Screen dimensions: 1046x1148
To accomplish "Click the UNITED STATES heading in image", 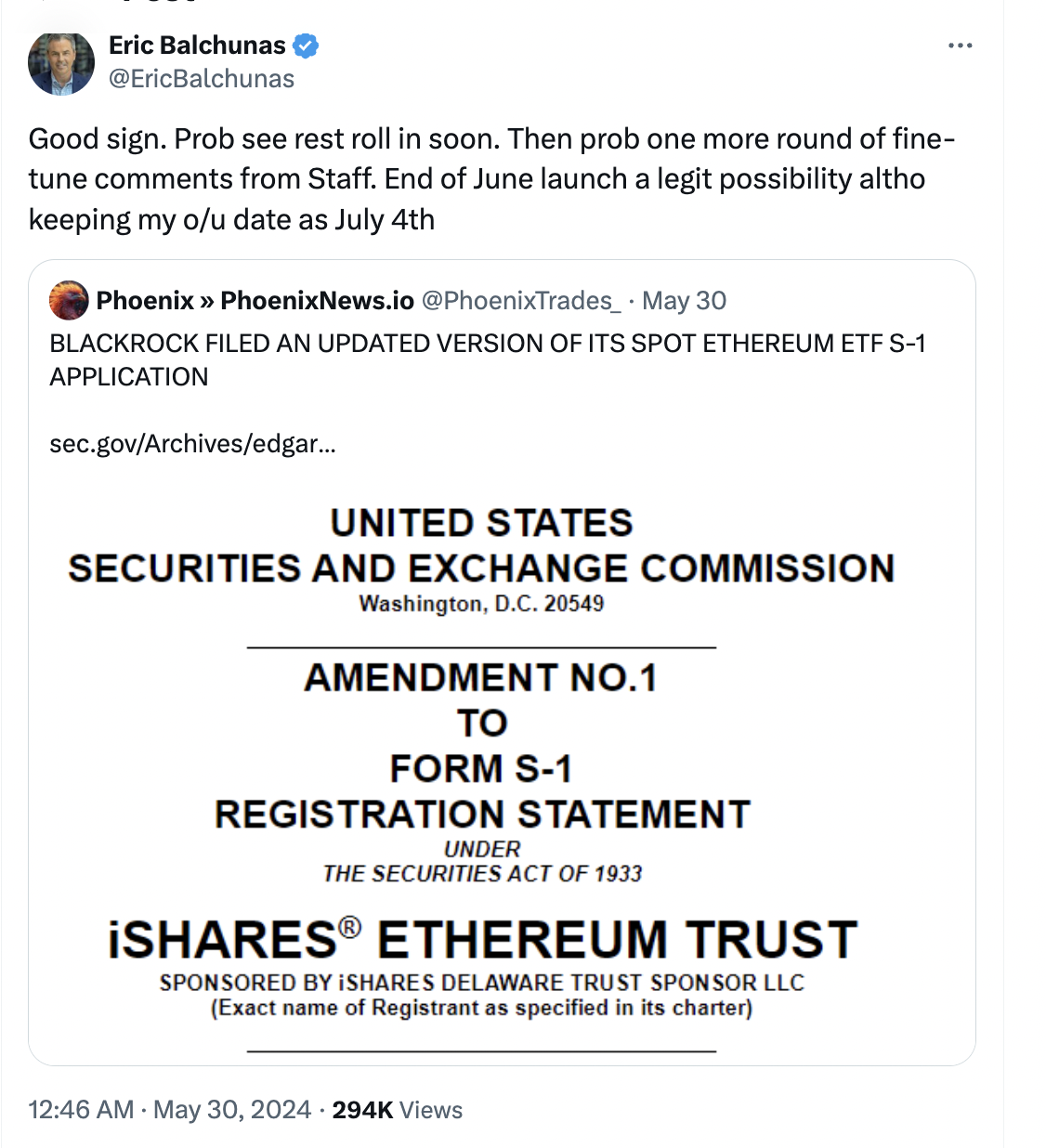I will [481, 523].
